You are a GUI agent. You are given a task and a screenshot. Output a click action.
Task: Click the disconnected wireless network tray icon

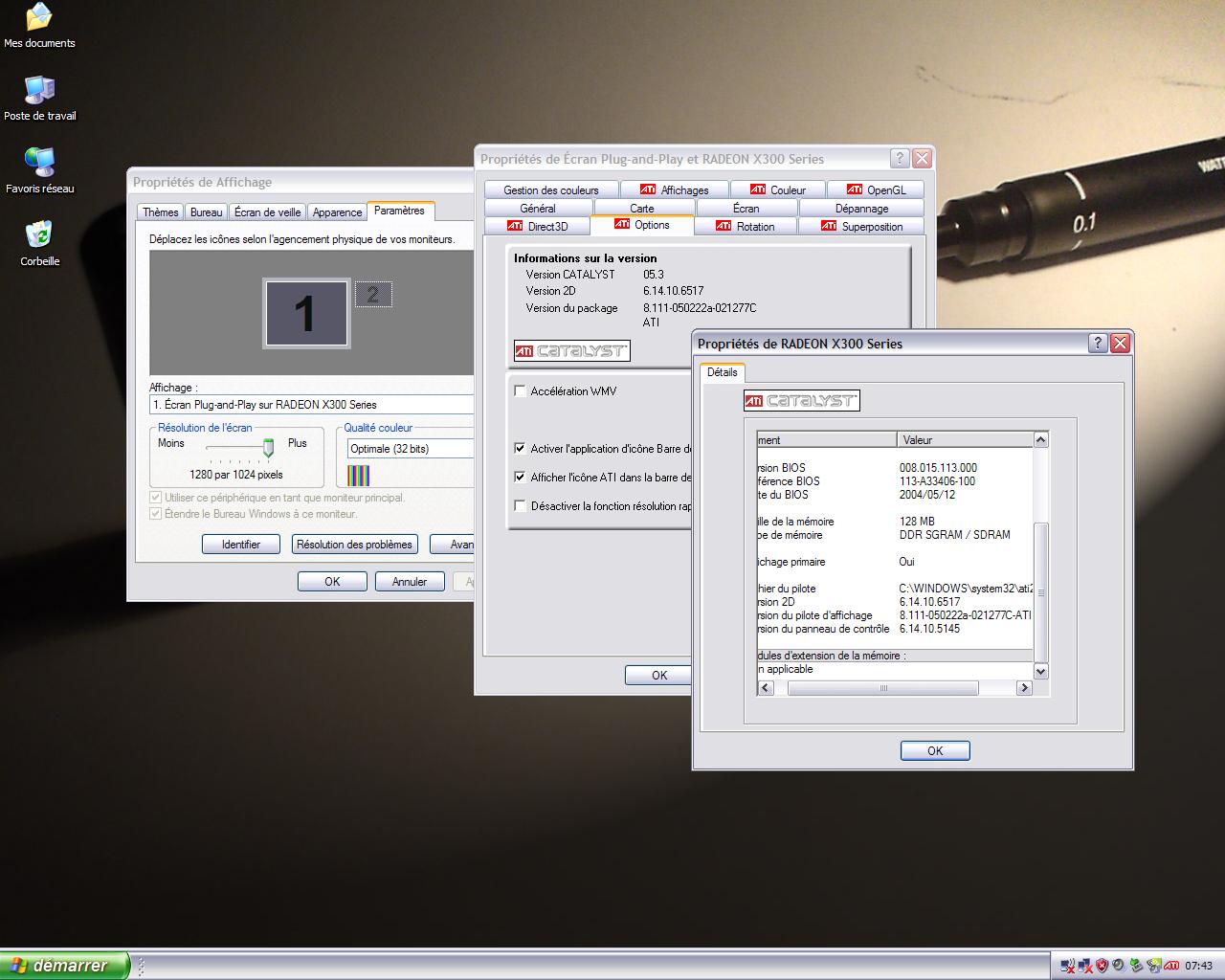tap(1068, 966)
